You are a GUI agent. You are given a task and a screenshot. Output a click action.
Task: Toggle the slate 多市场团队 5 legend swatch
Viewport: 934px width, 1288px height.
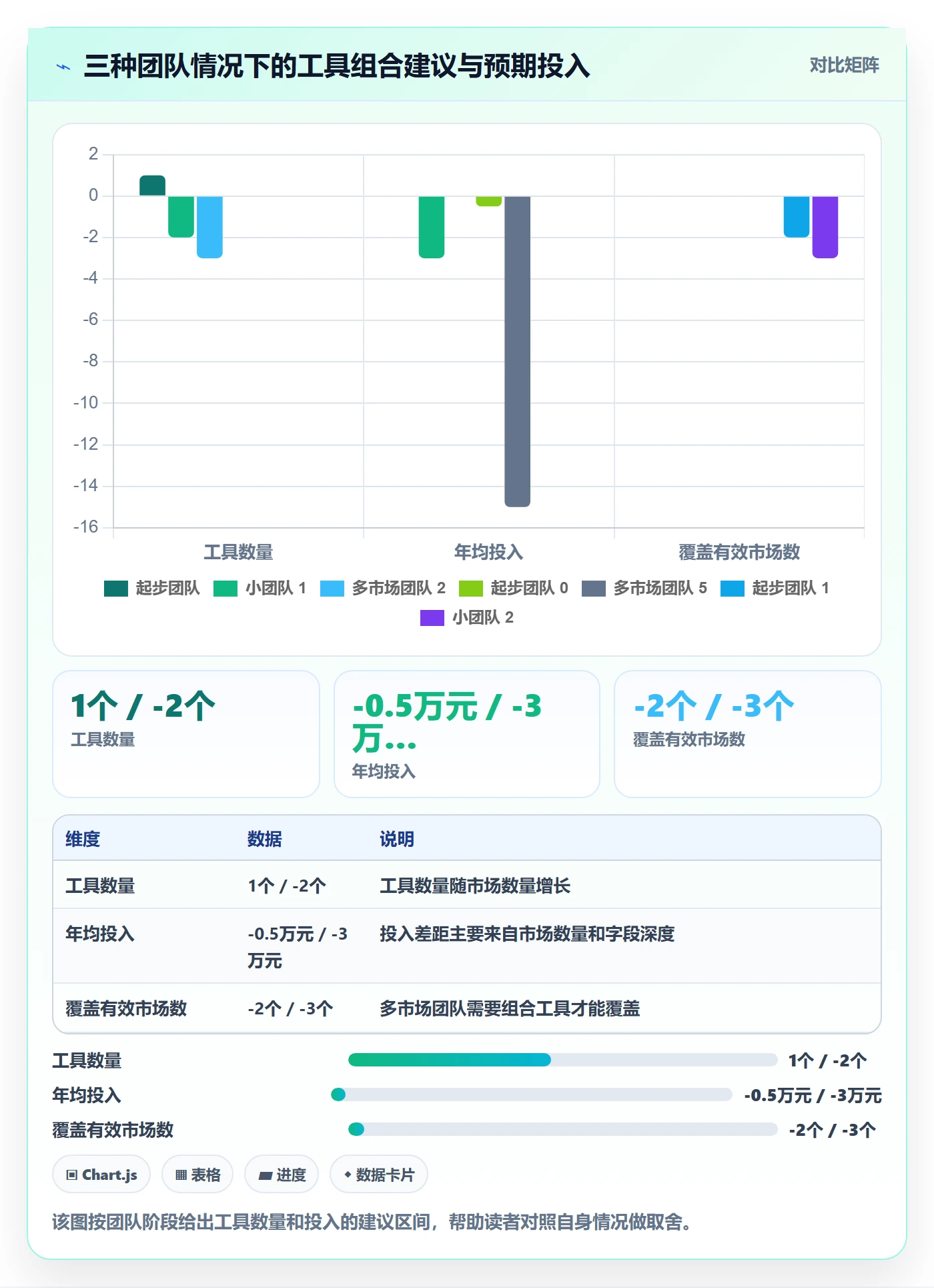tap(594, 588)
